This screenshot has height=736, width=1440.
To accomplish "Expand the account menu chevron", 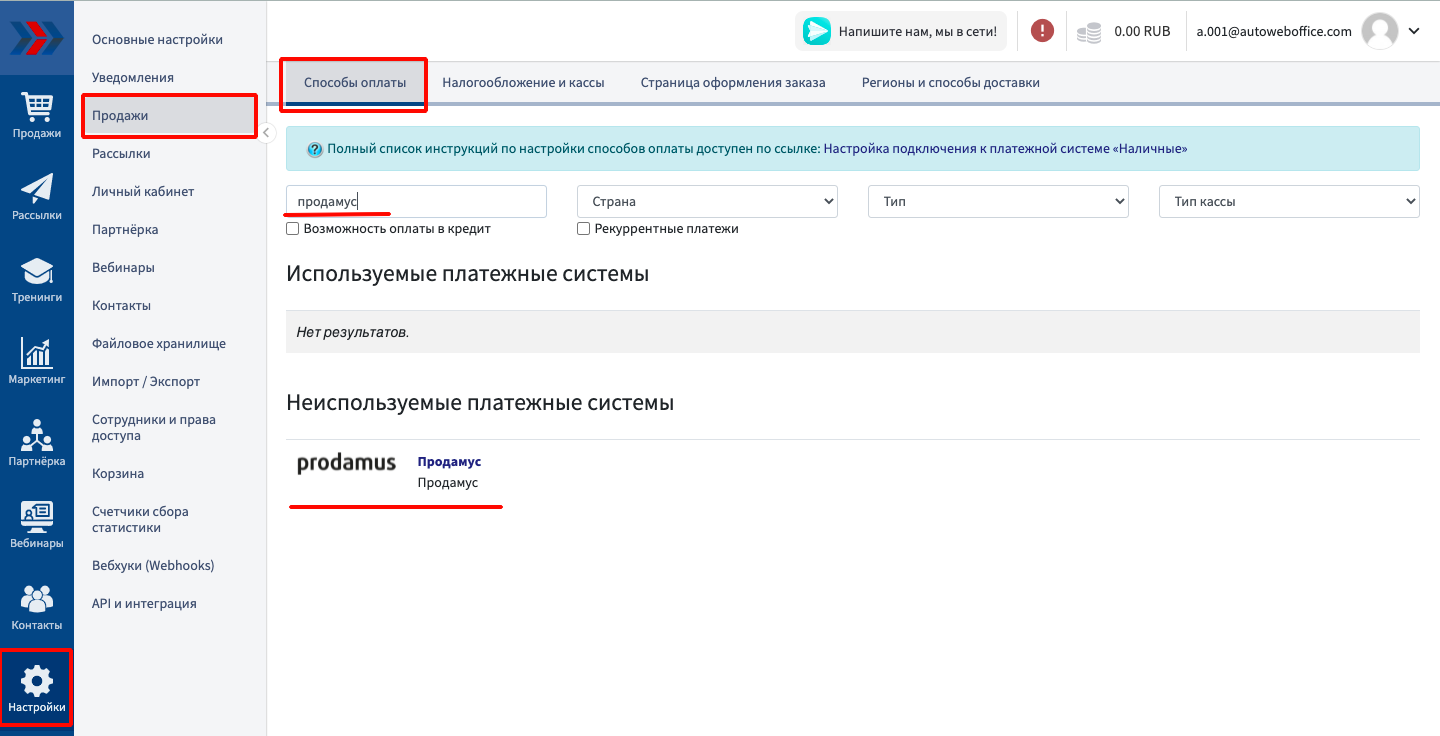I will 1414,31.
